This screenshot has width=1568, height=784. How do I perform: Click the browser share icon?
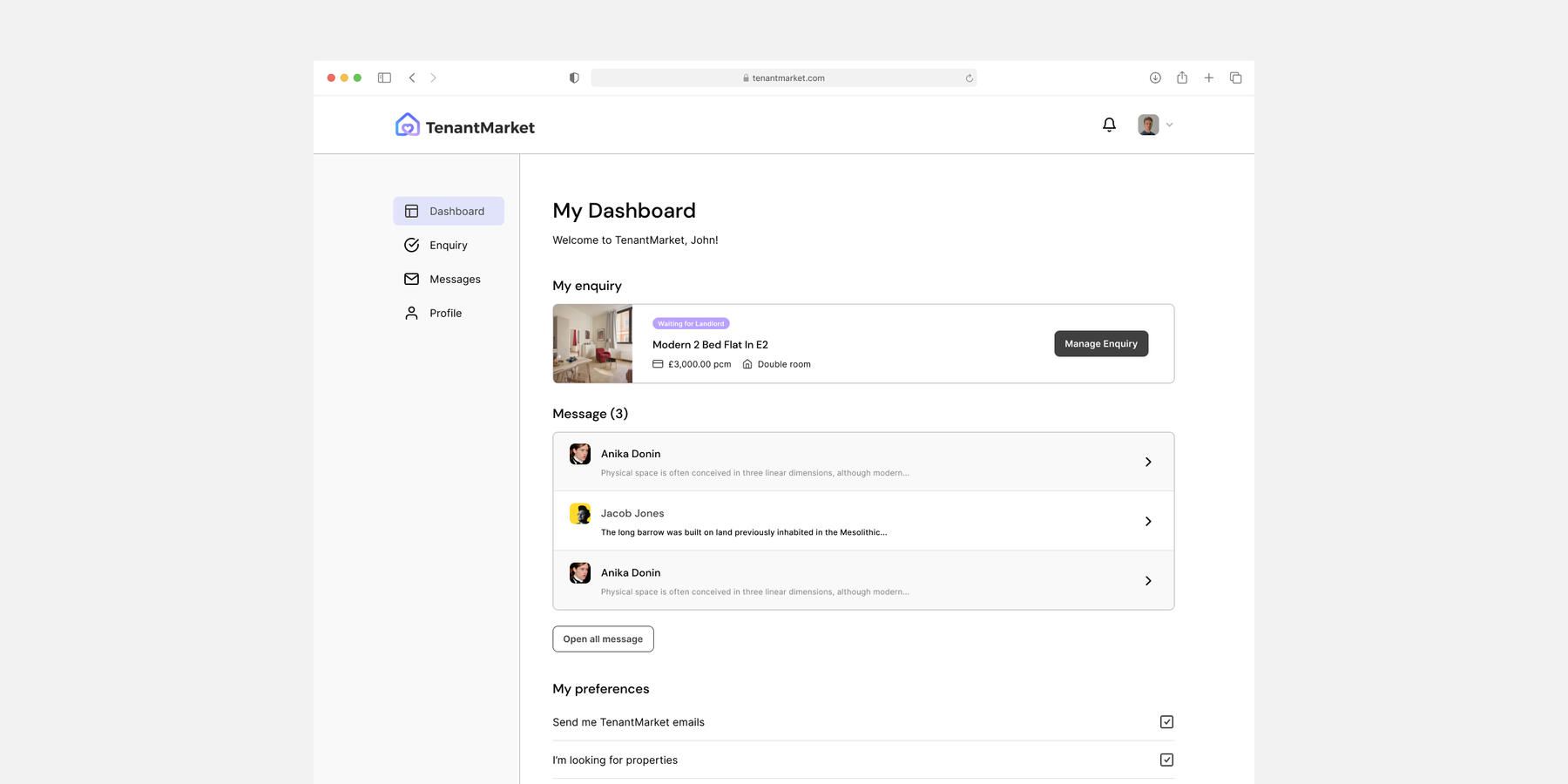[x=1182, y=78]
